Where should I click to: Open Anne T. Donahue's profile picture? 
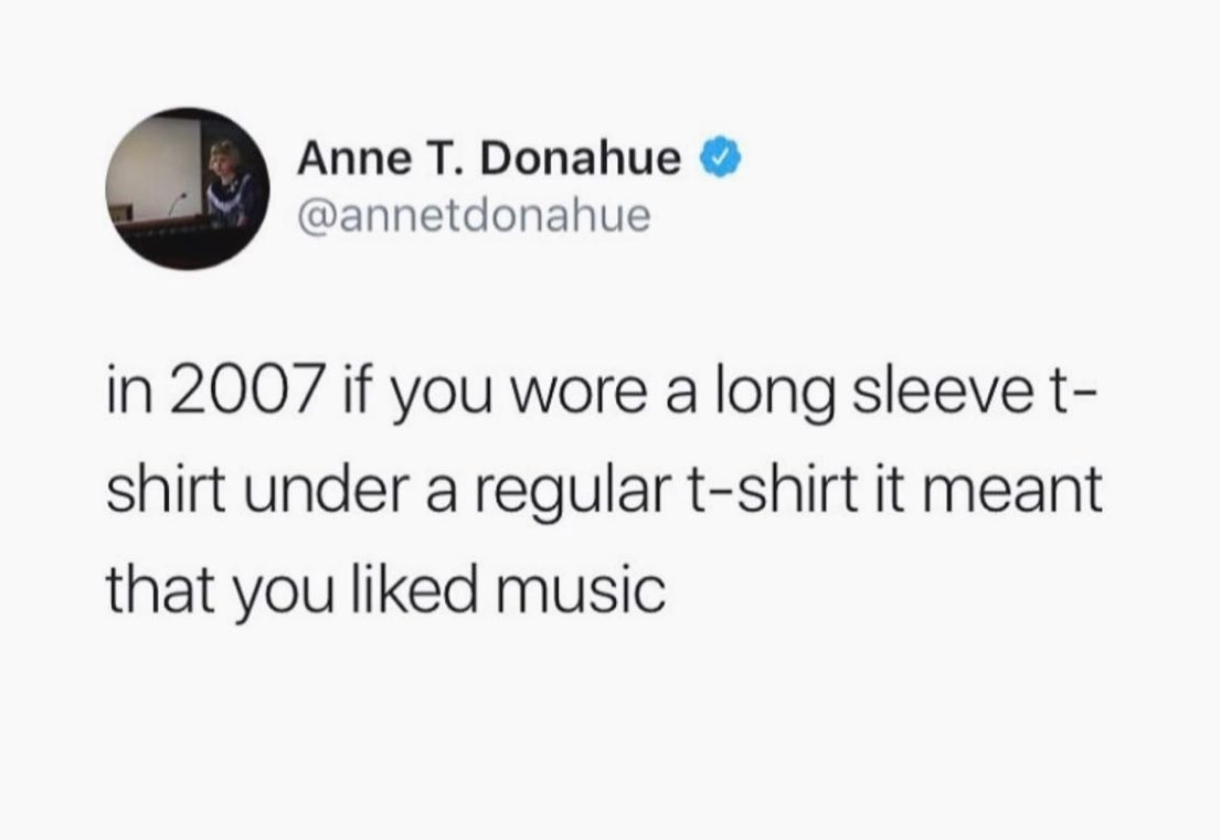189,189
